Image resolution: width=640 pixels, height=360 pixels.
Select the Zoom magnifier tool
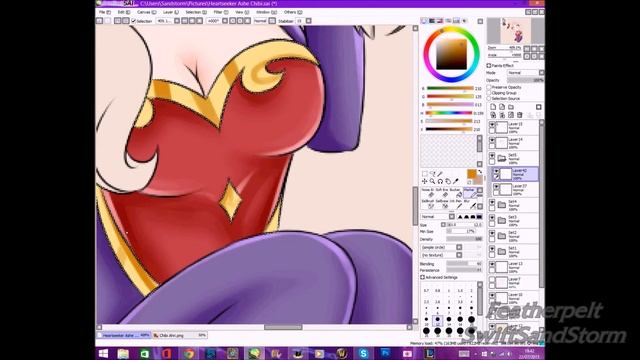432,181
